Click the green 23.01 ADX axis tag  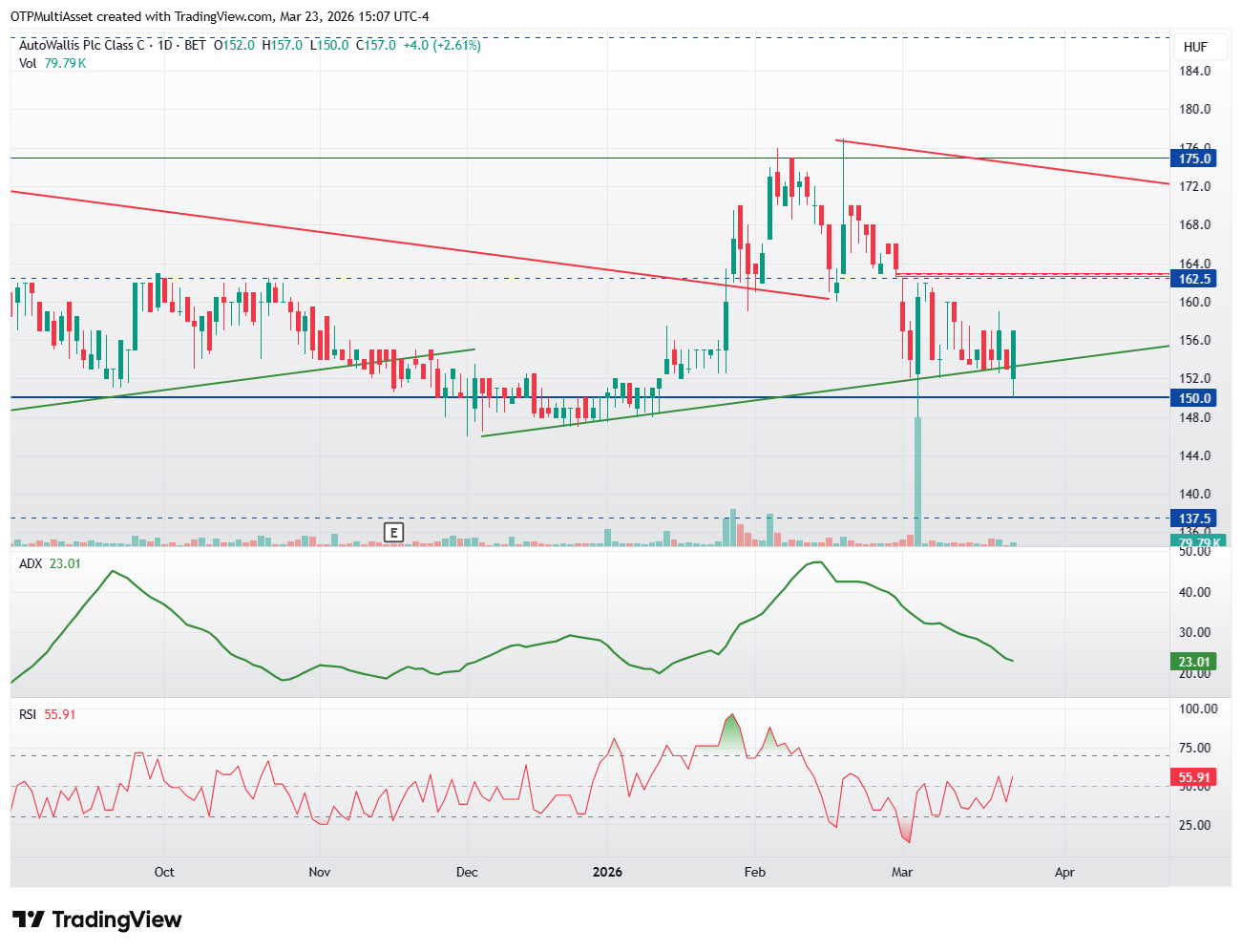pos(1194,662)
